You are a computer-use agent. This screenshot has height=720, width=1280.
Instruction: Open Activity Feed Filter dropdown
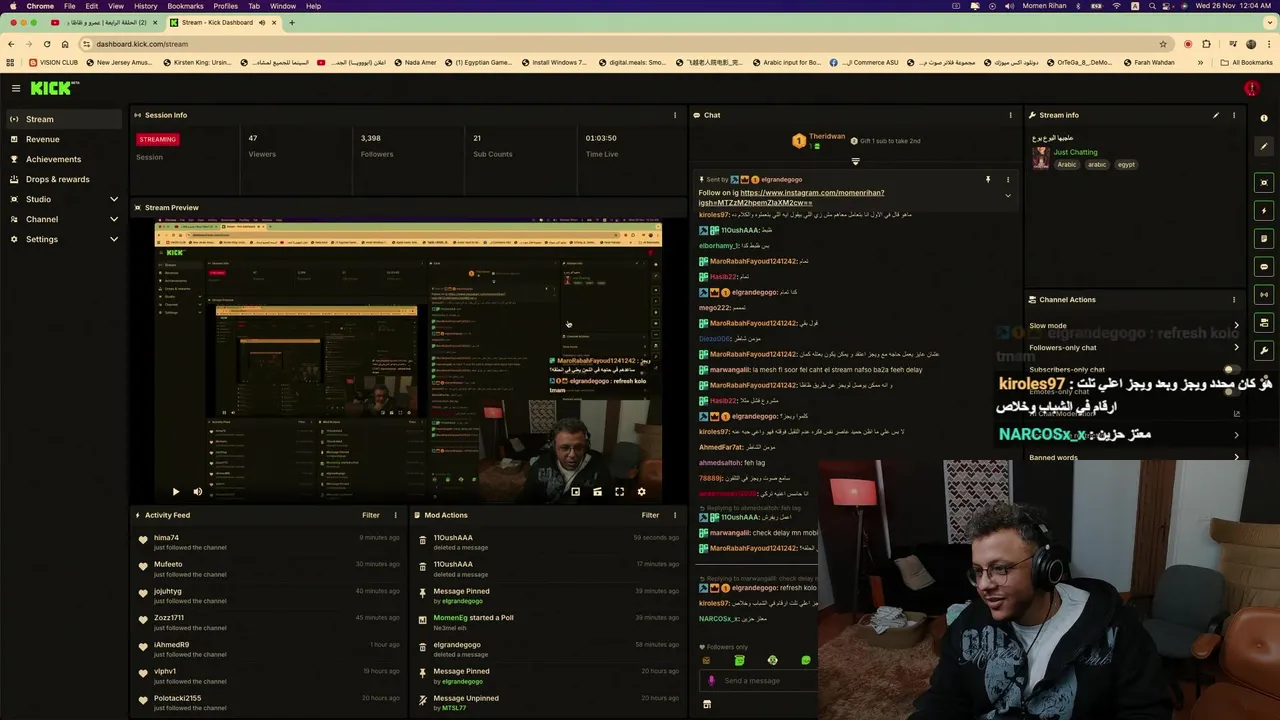click(371, 515)
